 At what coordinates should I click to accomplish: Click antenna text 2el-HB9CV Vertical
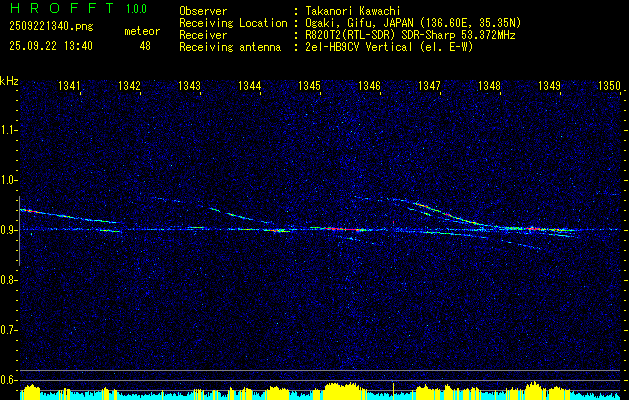pos(359,47)
